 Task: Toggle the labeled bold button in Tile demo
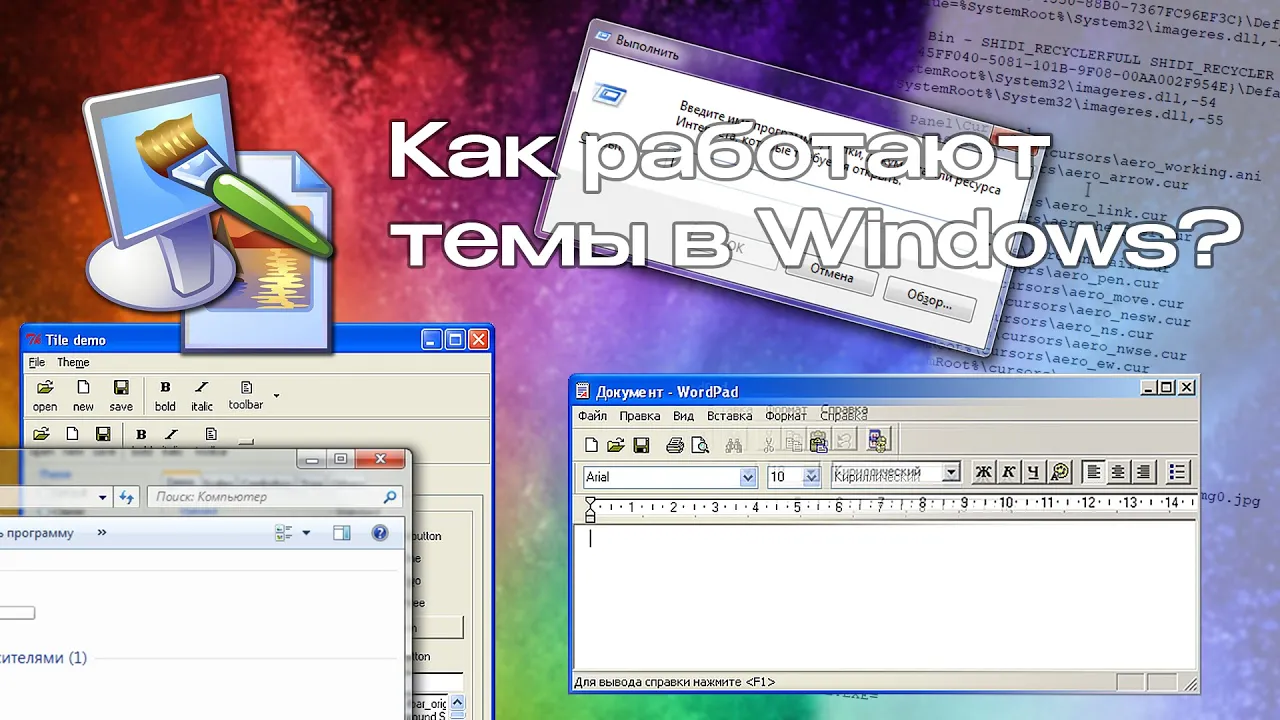click(165, 396)
